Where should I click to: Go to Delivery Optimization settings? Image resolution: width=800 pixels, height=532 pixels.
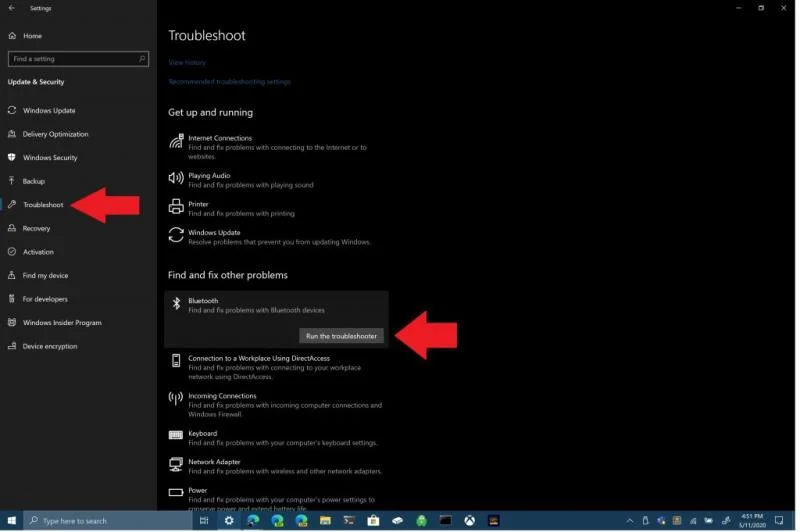click(55, 134)
